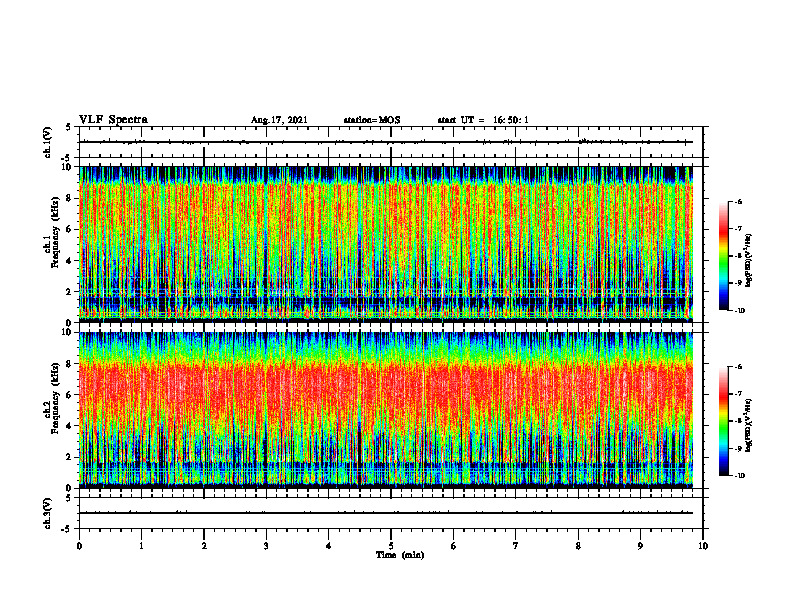Viewport: 792px width, 612px height.
Task: Click the "ch.3(V)" waveform axis label
Action: [47, 513]
